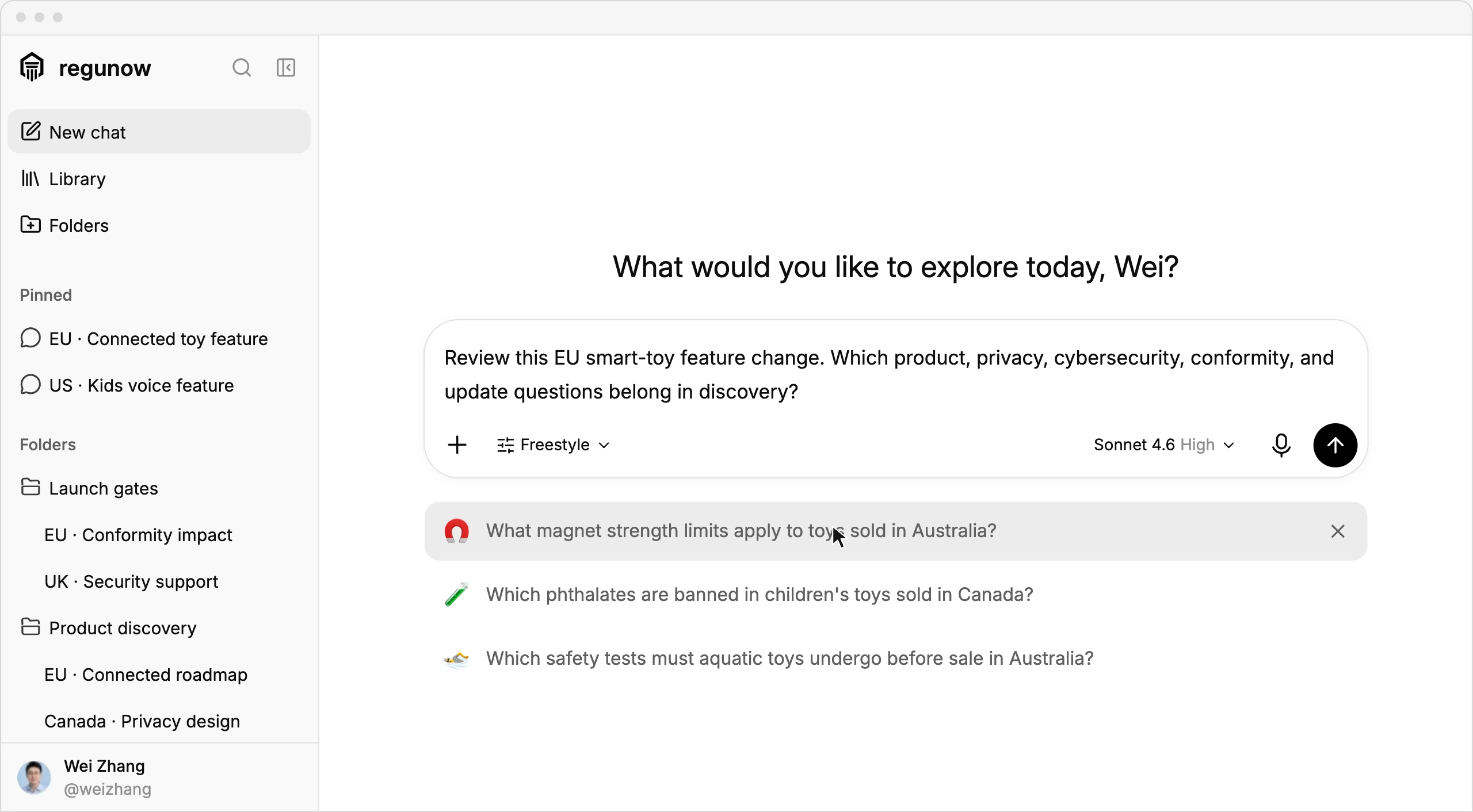Start a New chat
The image size is (1473, 812).
coord(159,132)
